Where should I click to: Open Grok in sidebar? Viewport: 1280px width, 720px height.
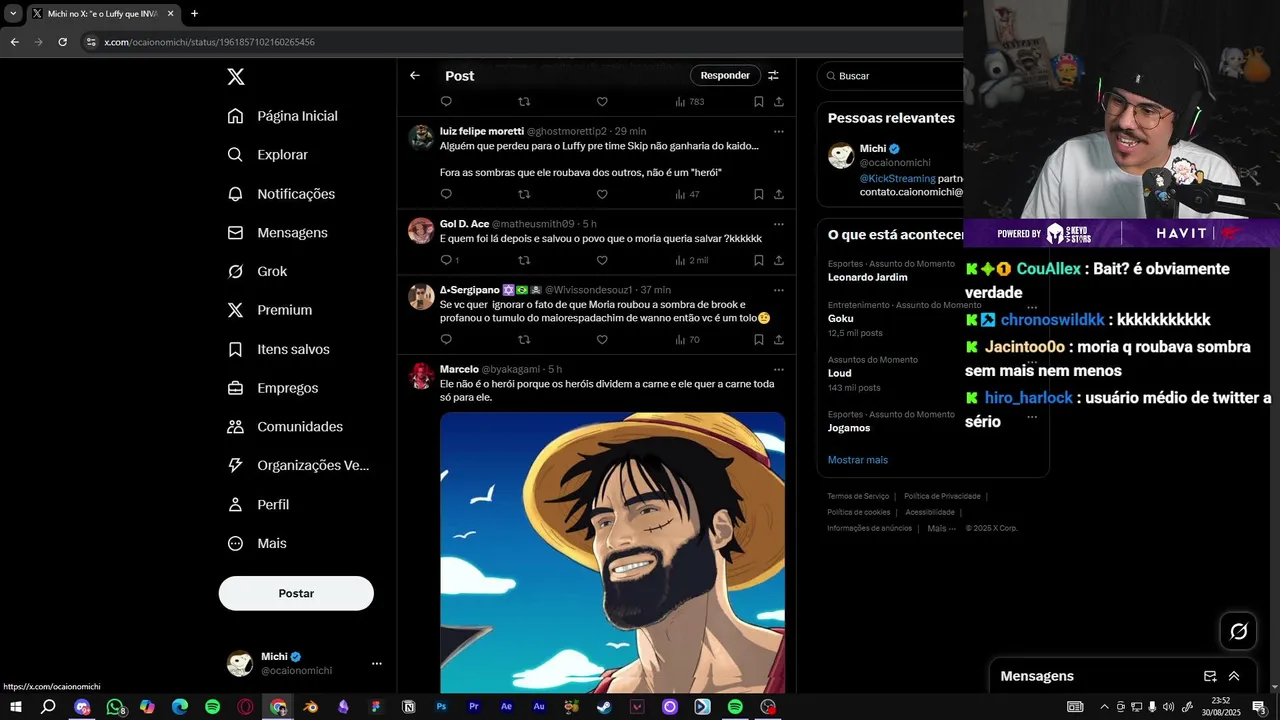pos(257,271)
